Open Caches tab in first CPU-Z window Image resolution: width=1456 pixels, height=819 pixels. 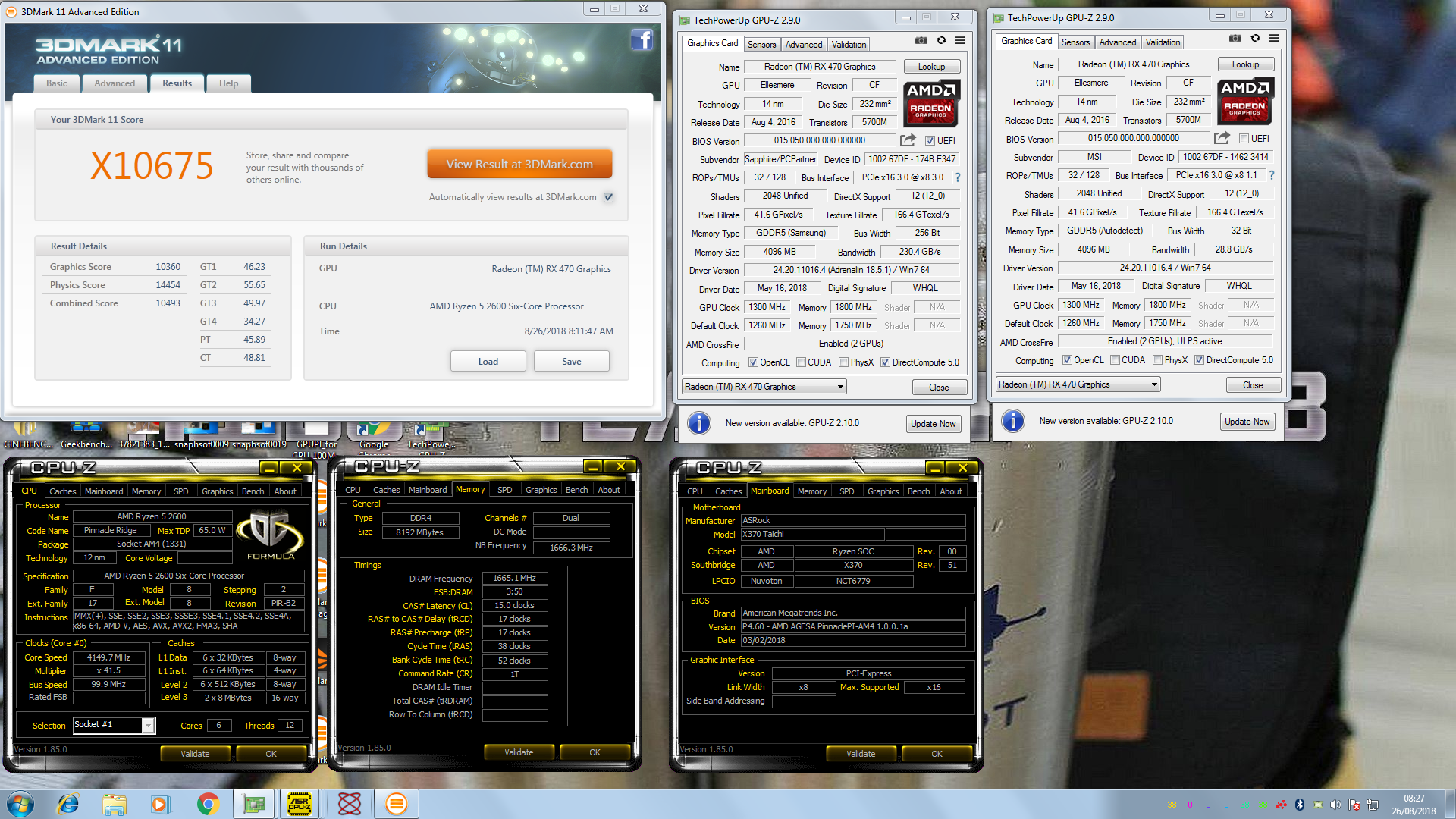pyautogui.click(x=62, y=491)
